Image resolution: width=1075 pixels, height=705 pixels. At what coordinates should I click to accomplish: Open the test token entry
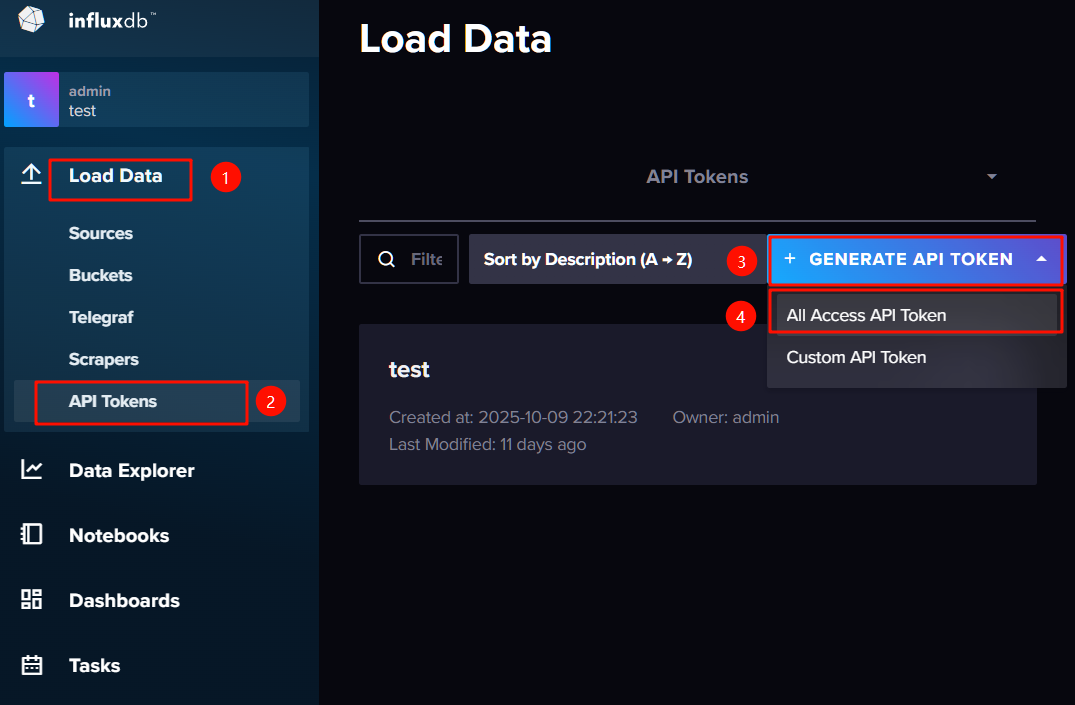click(409, 369)
